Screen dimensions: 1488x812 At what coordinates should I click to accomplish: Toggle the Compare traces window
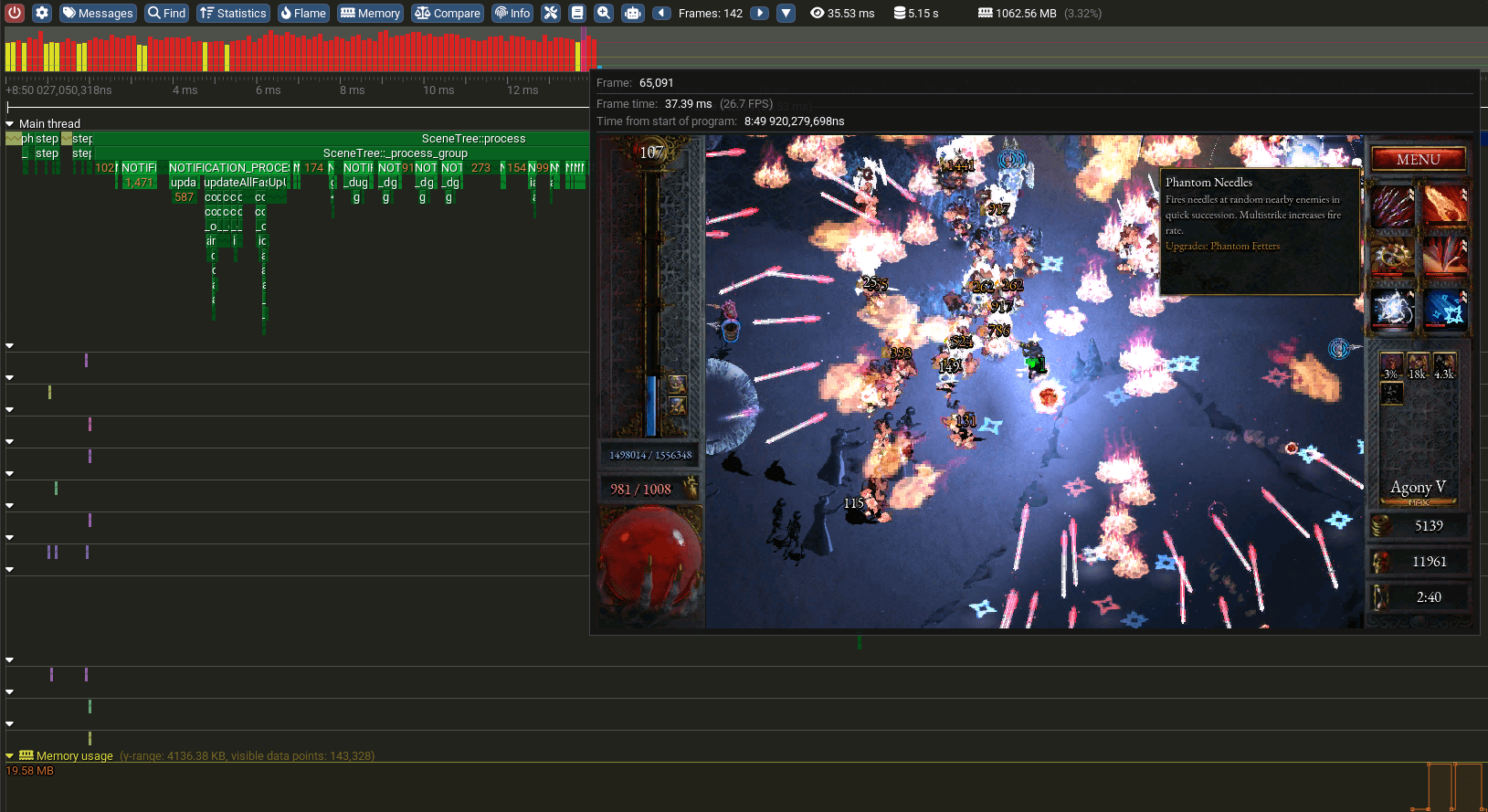tap(447, 13)
